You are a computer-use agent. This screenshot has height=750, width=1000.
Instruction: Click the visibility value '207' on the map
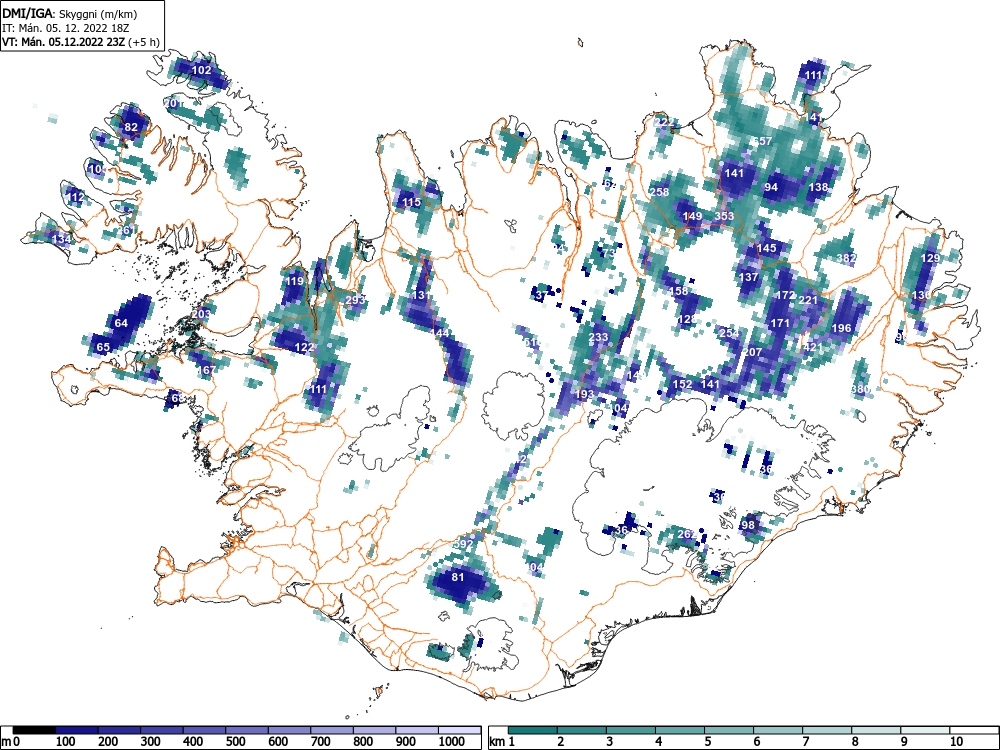tap(753, 352)
